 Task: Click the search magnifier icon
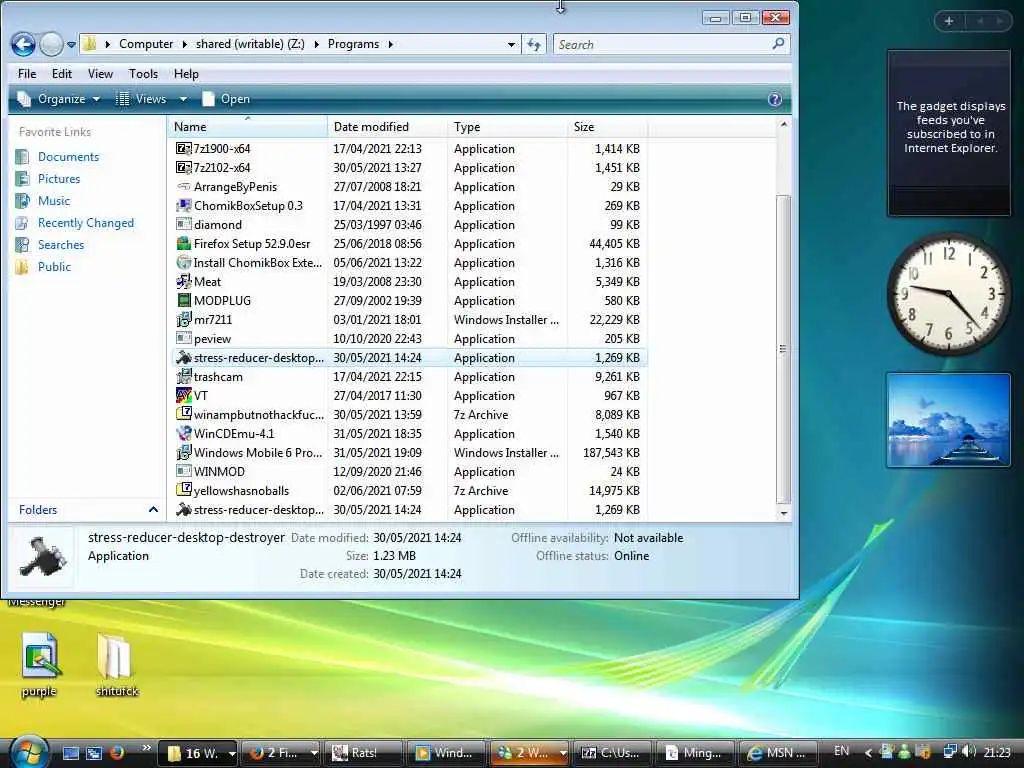click(778, 44)
